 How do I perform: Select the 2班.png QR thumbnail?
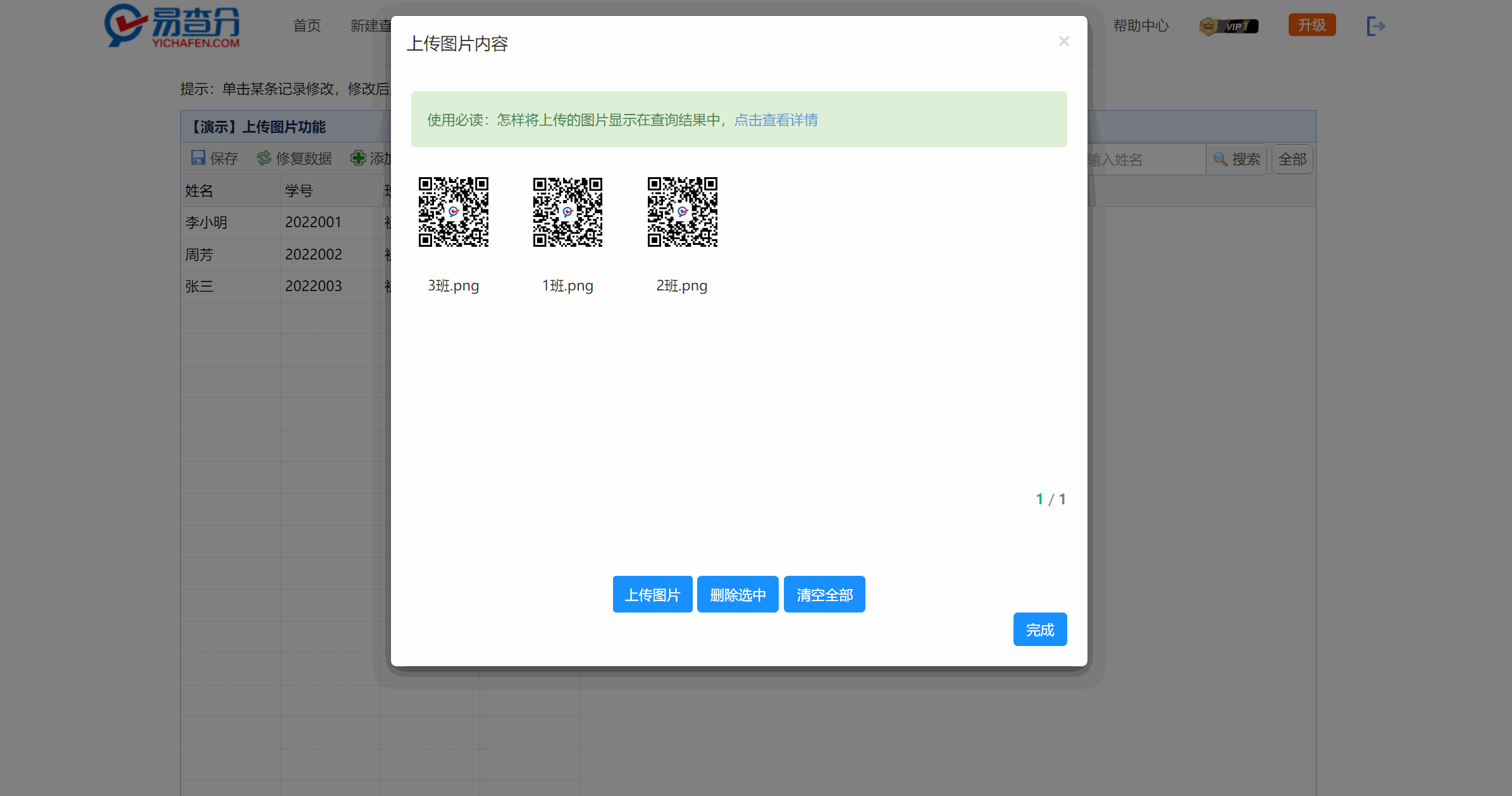tap(682, 212)
